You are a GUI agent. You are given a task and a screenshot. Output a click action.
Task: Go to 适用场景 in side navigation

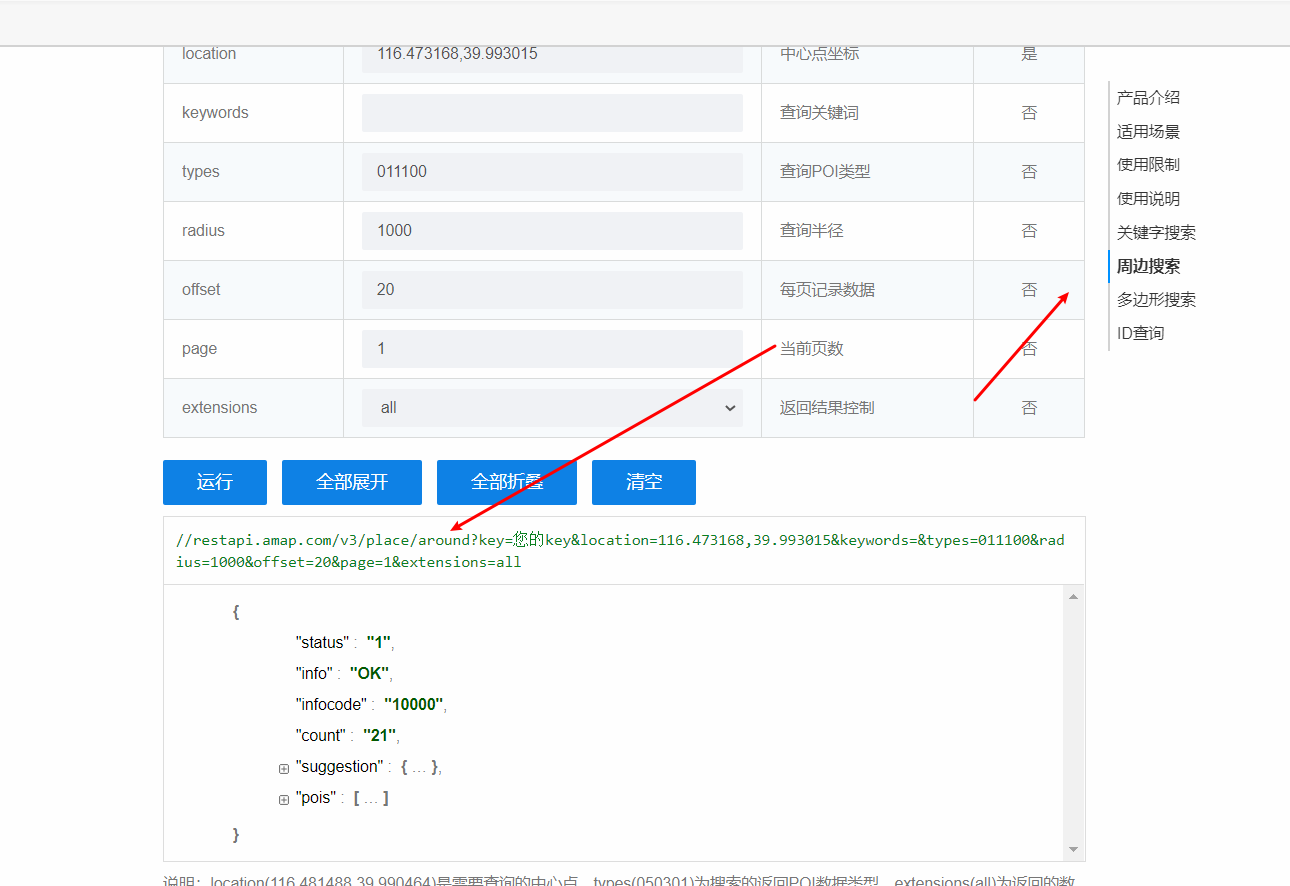tap(1148, 132)
